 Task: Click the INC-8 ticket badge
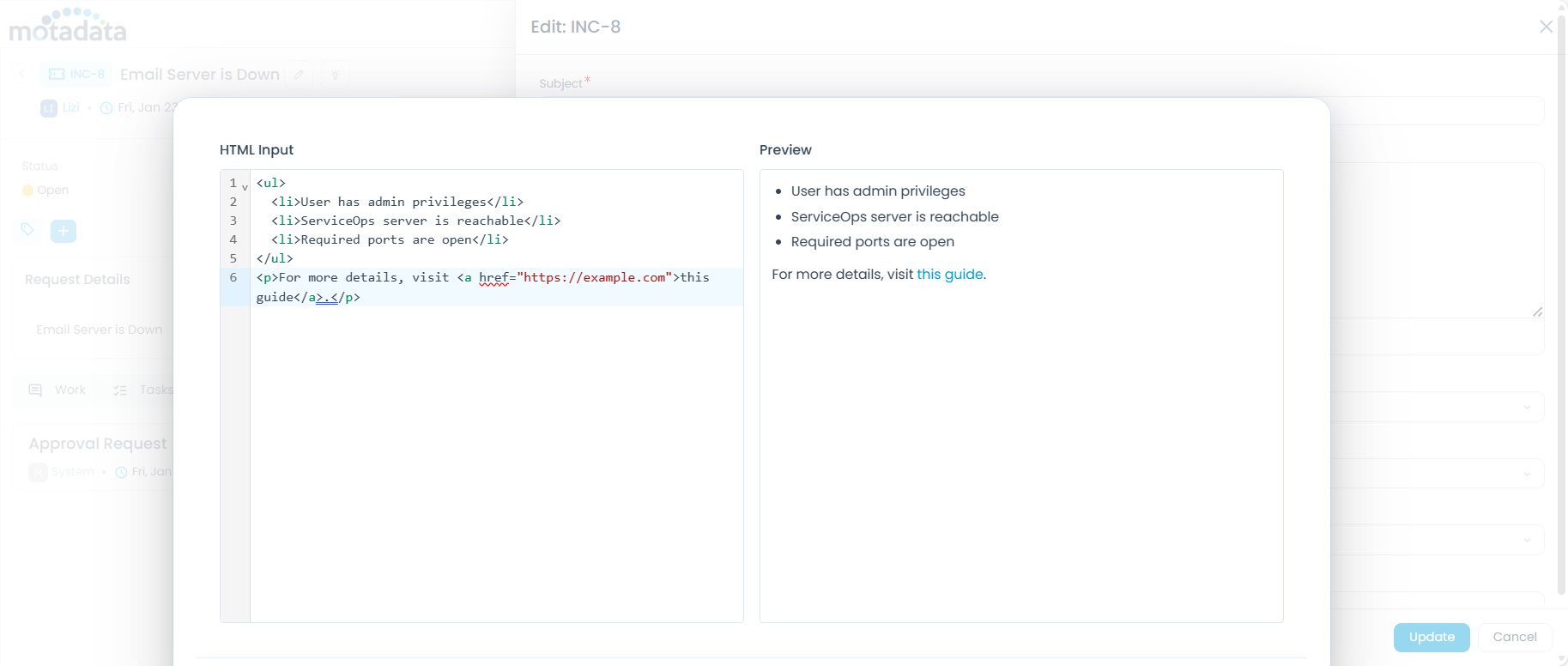point(77,75)
